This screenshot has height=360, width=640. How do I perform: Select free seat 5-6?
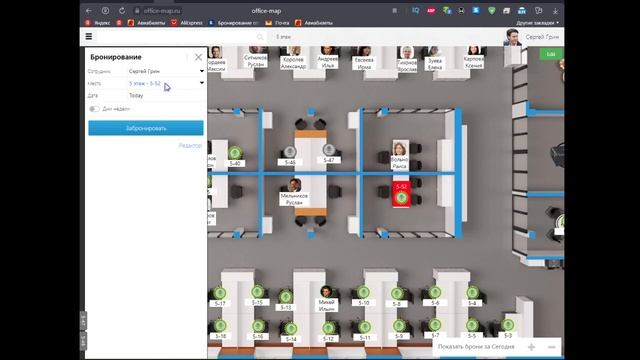435,292
